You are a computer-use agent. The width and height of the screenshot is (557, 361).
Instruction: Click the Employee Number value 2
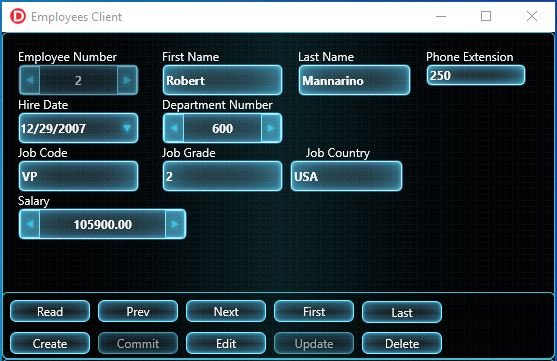tap(78, 81)
